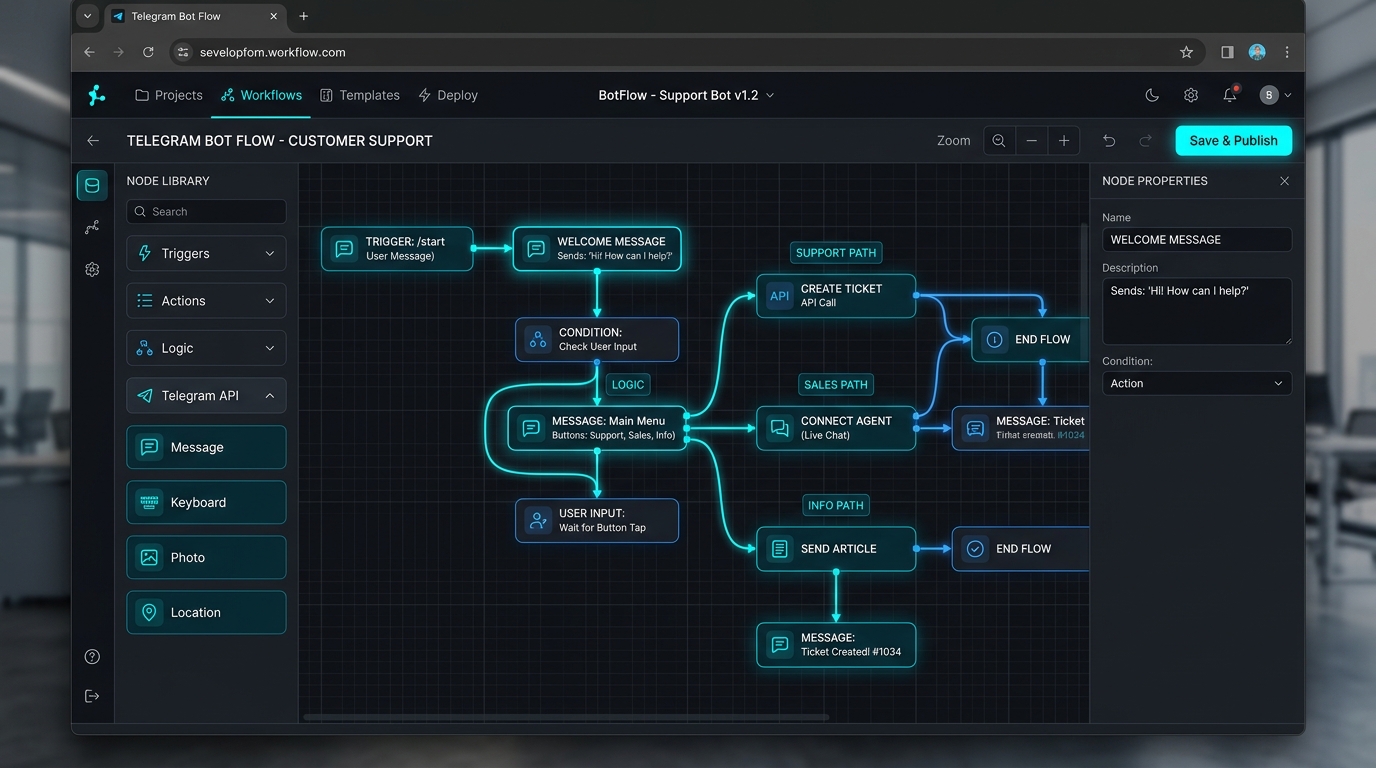Bookmark this page with the star
This screenshot has height=768, width=1376.
[x=1186, y=52]
